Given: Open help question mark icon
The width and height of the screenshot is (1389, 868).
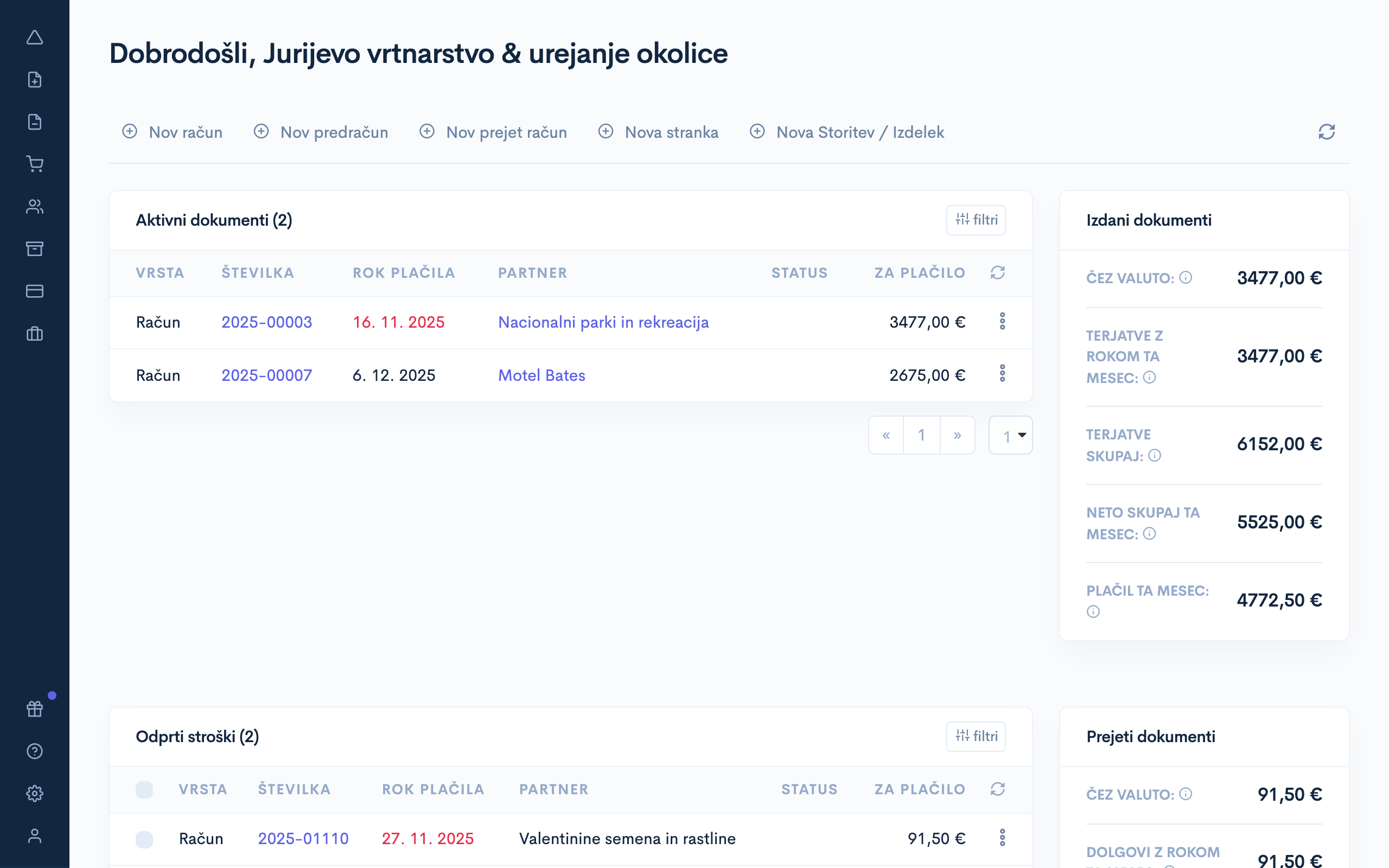Looking at the screenshot, I should coord(34,751).
